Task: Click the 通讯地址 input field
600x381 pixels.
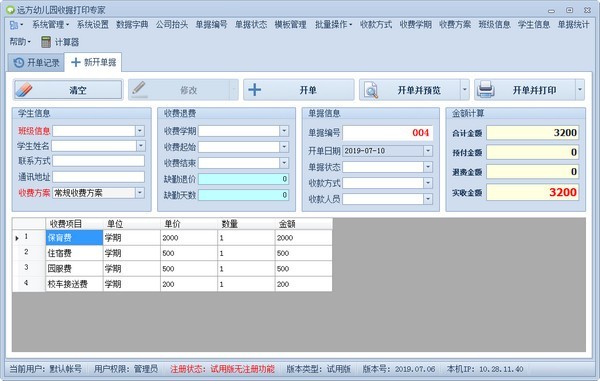Action: 98,177
